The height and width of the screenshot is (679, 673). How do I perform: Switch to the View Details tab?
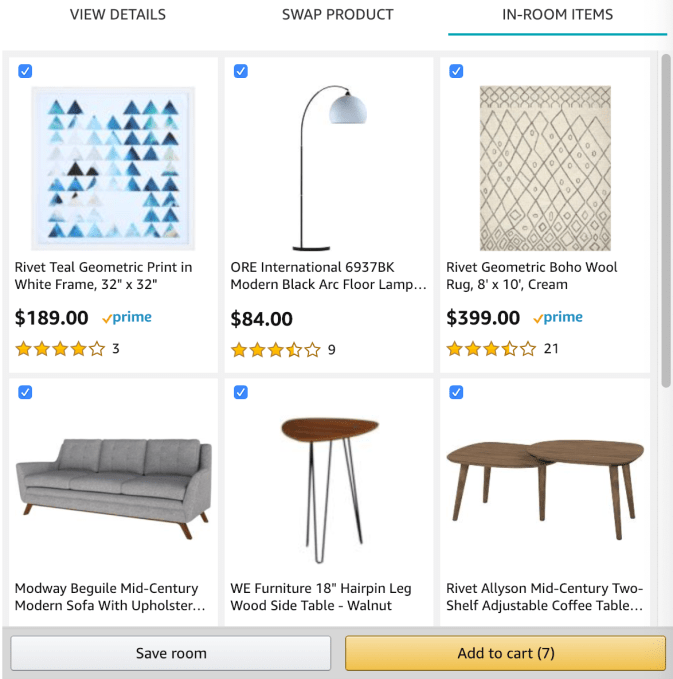pyautogui.click(x=117, y=15)
